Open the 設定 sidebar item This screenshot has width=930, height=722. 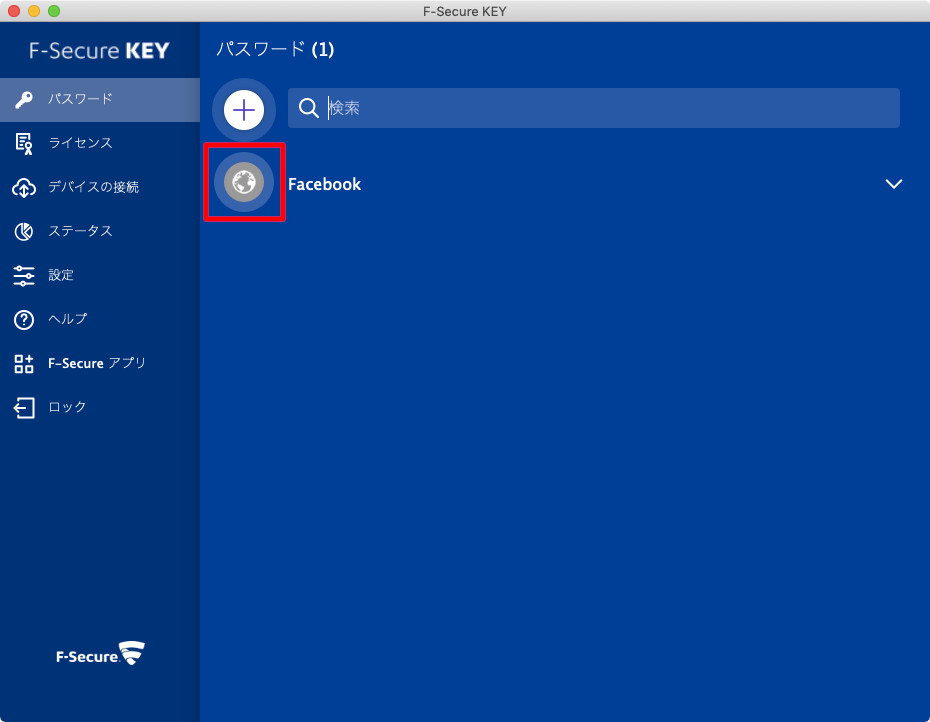click(x=61, y=275)
